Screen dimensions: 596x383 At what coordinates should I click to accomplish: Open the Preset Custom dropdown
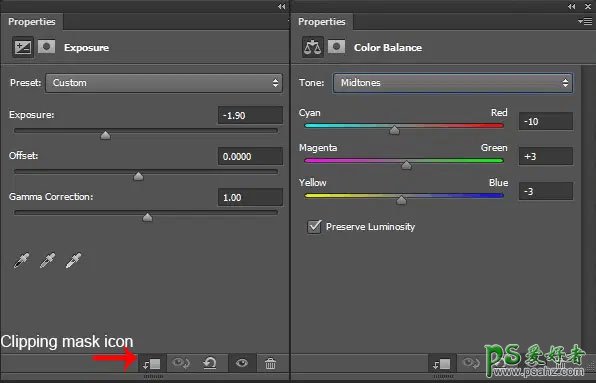[x=164, y=83]
